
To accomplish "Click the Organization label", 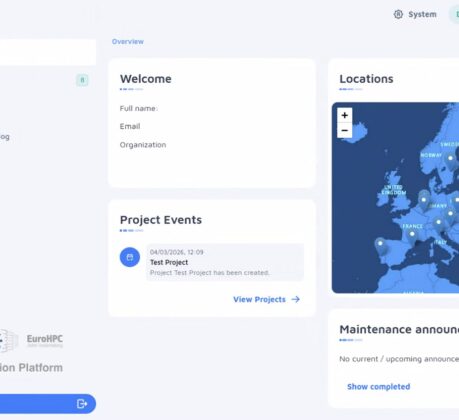I will [143, 145].
